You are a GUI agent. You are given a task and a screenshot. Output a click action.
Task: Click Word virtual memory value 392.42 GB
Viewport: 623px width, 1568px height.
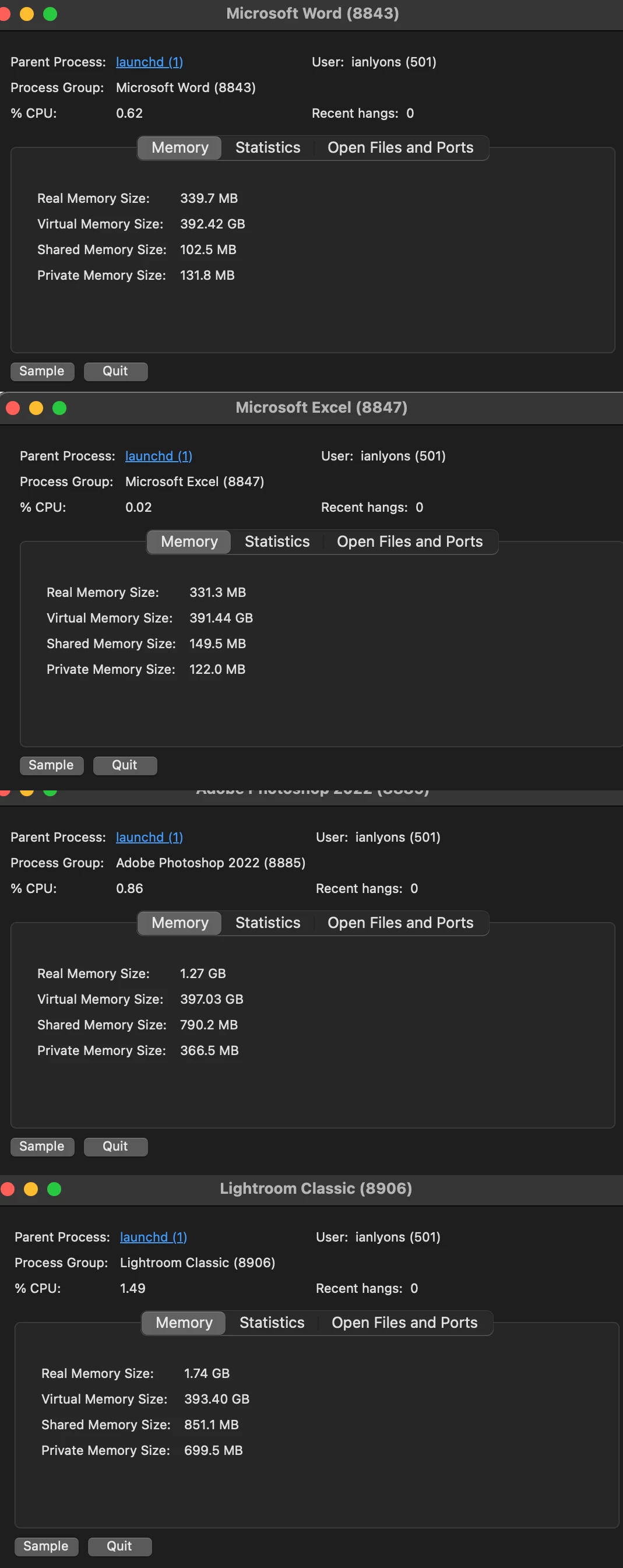tap(212, 224)
